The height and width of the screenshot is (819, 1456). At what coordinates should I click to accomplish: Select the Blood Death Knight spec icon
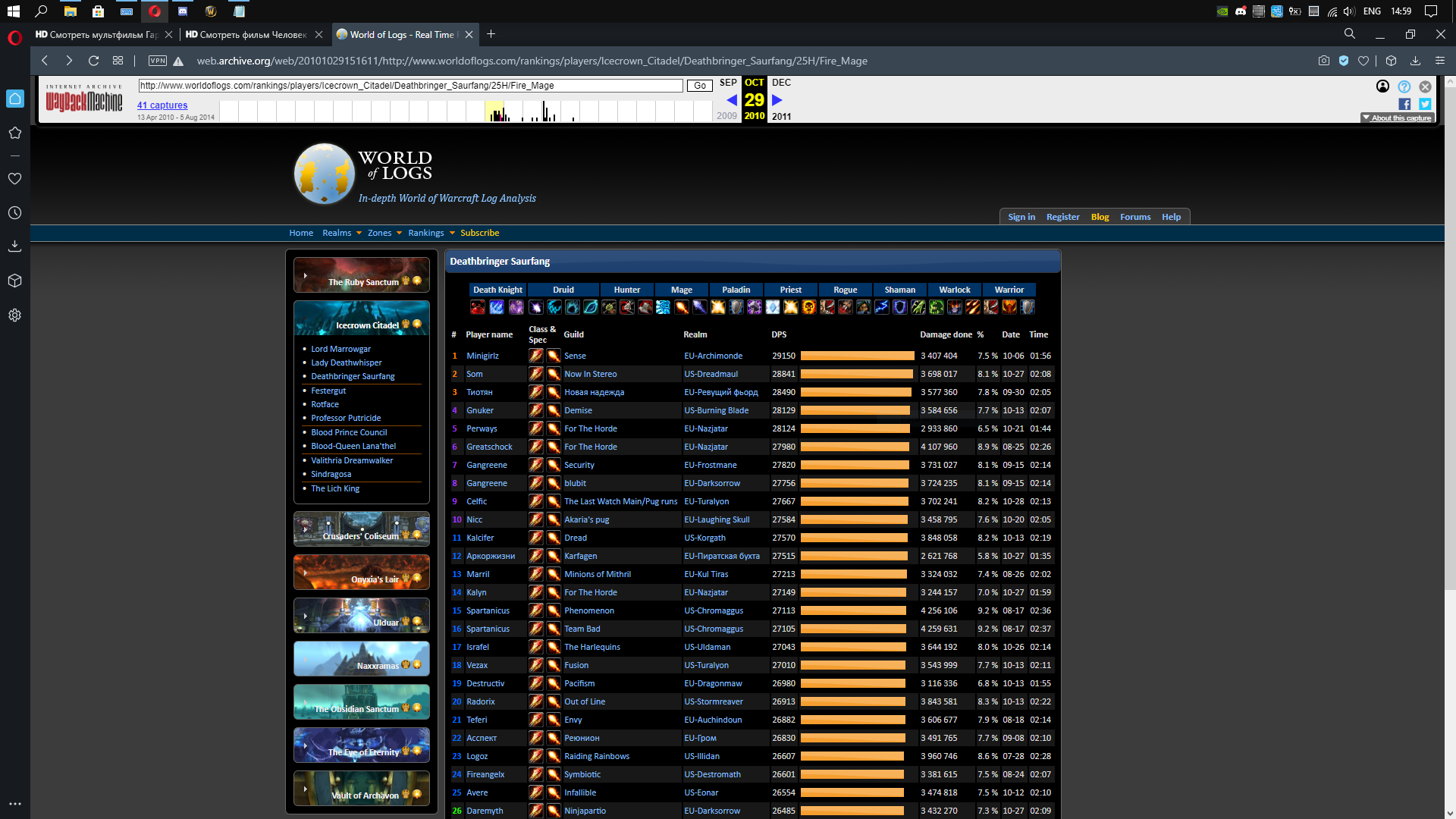pyautogui.click(x=478, y=307)
